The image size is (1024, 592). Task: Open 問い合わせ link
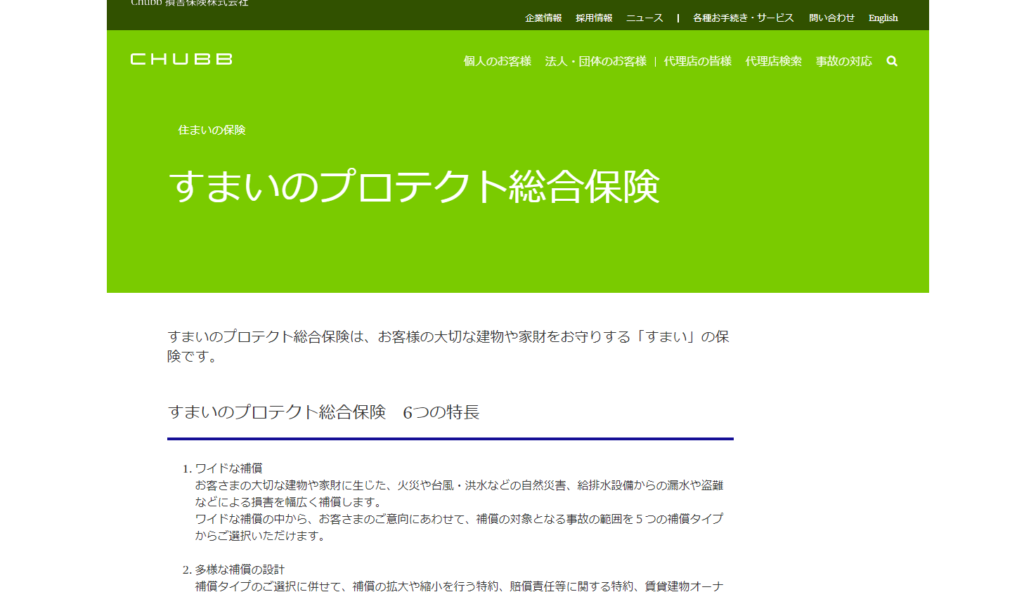tap(831, 18)
